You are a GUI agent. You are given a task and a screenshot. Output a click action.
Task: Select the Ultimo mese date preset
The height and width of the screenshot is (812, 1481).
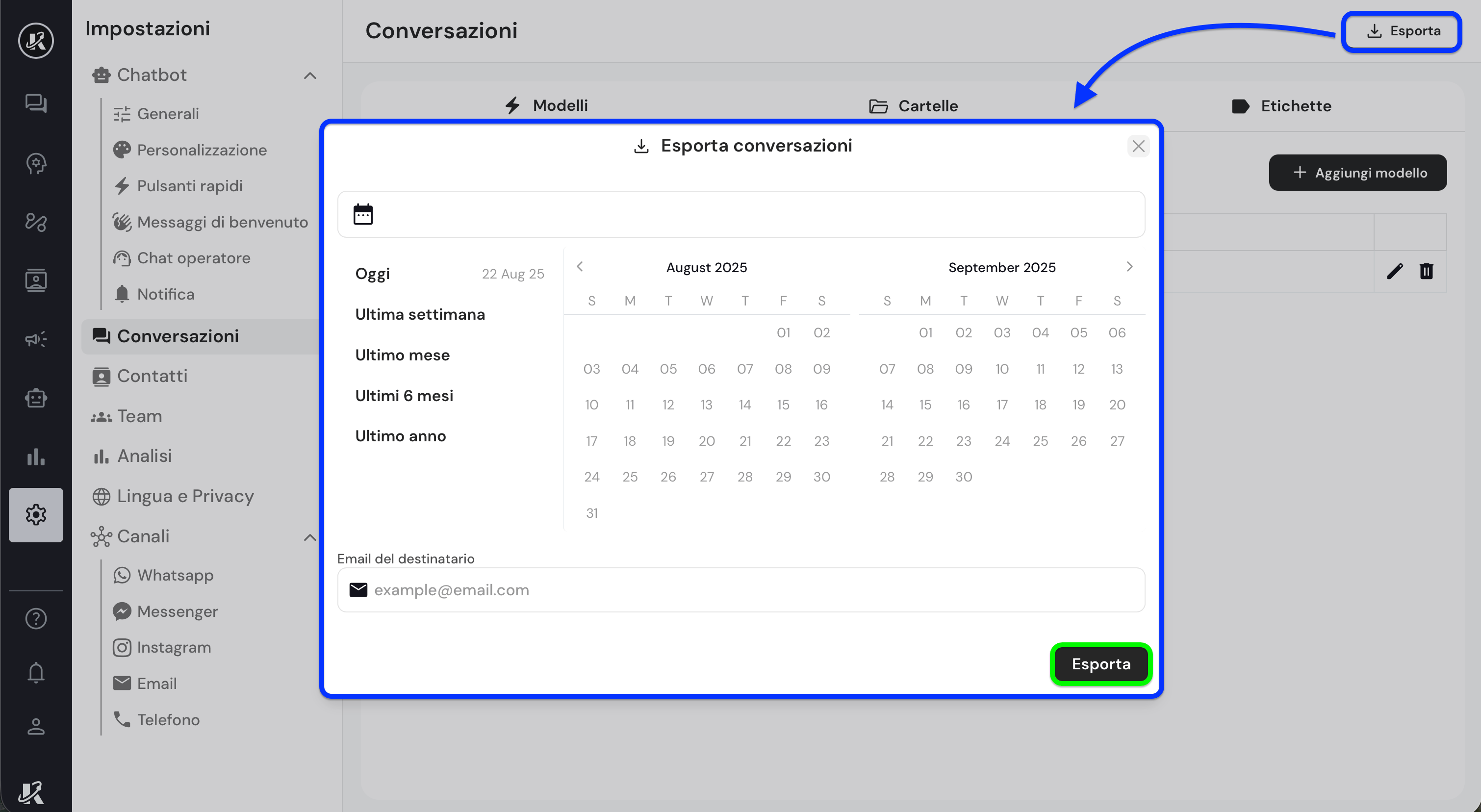click(402, 355)
